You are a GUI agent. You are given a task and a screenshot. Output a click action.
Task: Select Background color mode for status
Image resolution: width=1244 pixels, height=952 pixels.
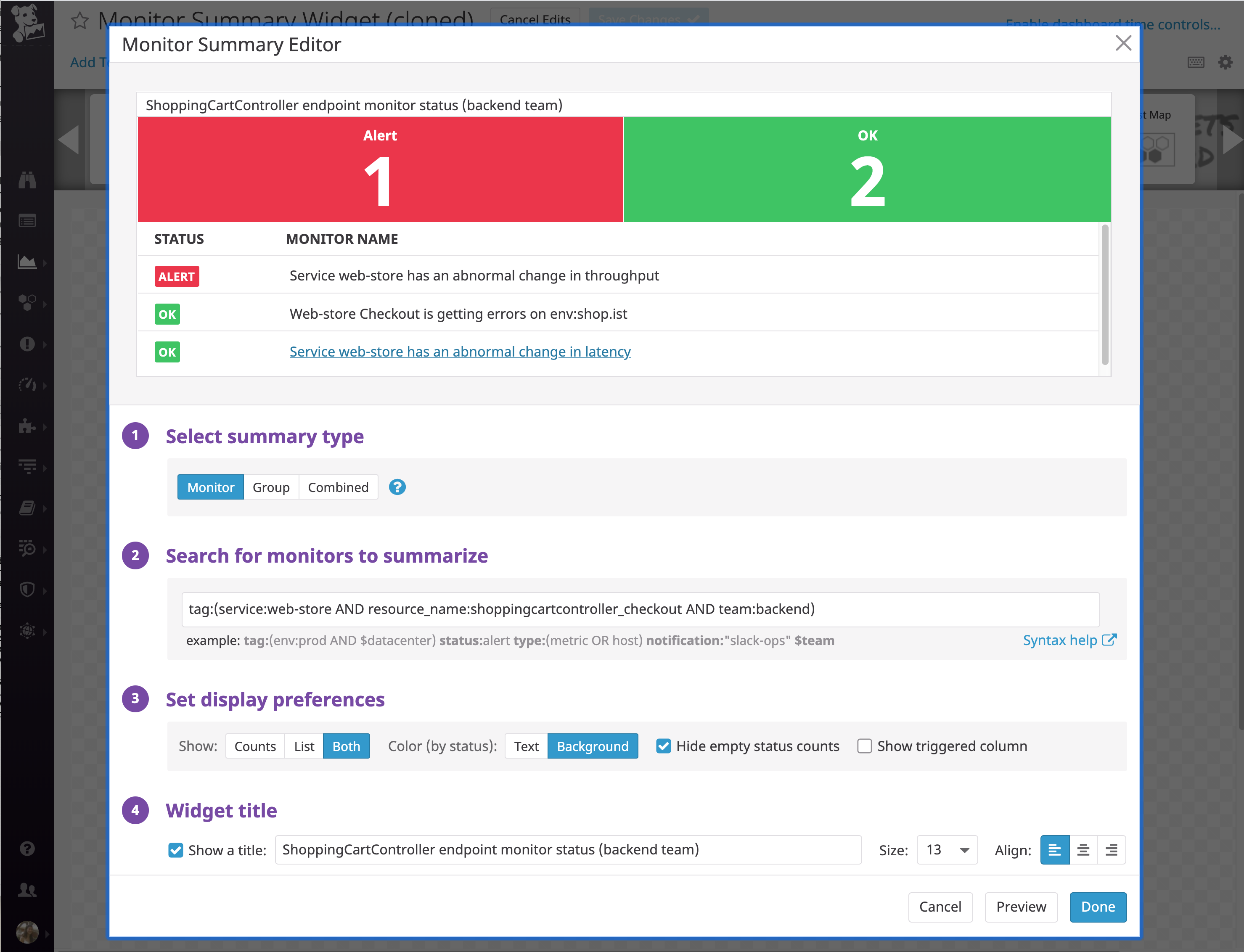(593, 746)
